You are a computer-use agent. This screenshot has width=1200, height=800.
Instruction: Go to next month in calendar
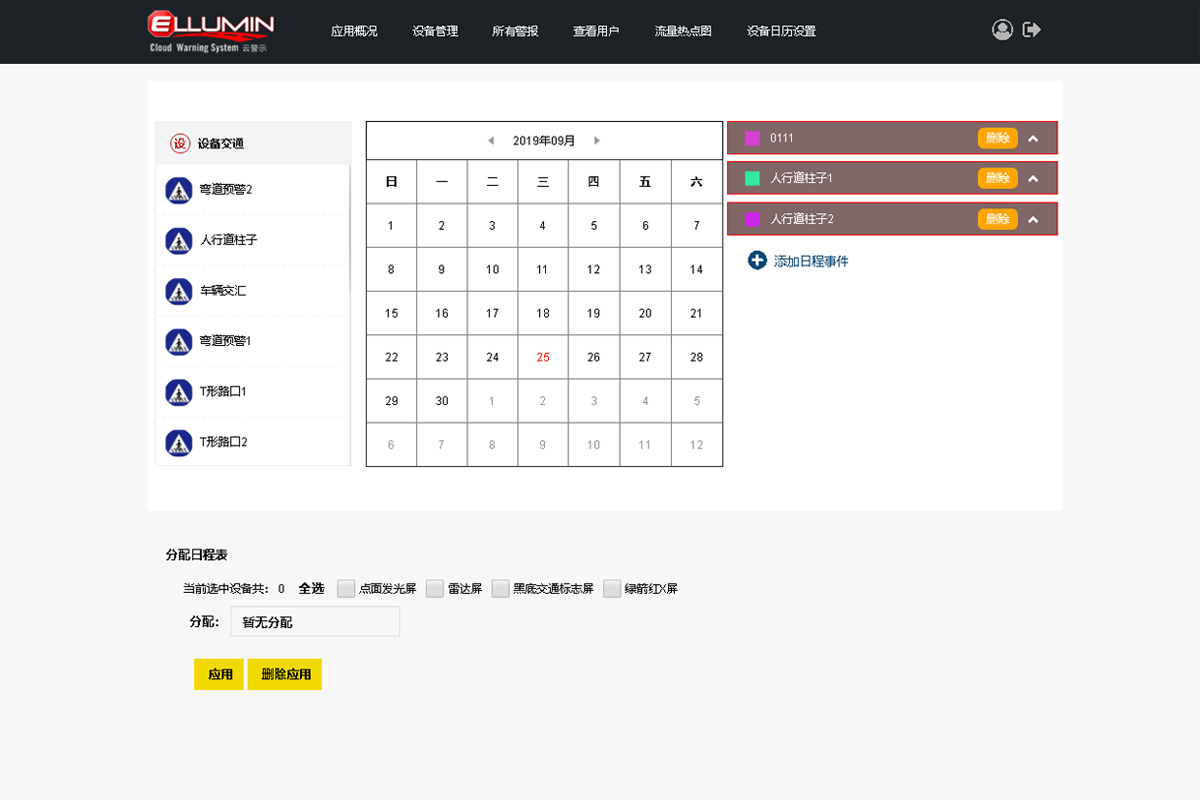[597, 141]
